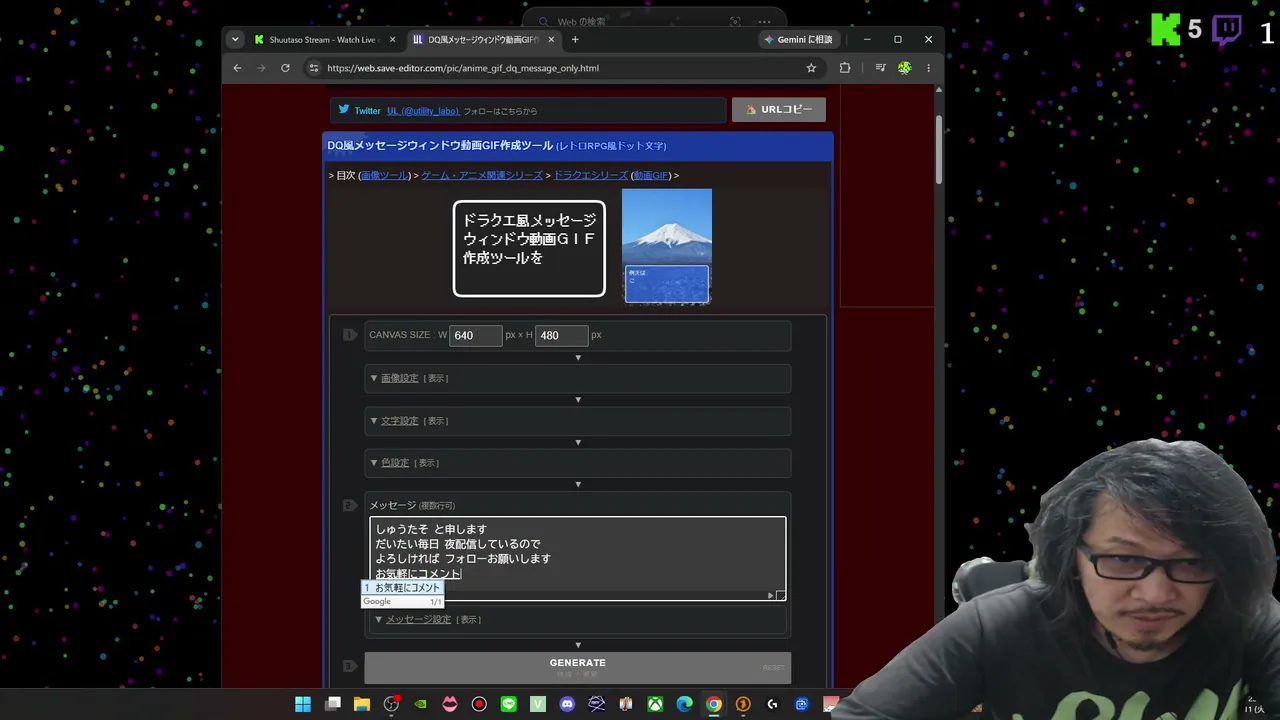1280x720 pixels.
Task: Open the pink lips taskbar app
Action: point(450,704)
